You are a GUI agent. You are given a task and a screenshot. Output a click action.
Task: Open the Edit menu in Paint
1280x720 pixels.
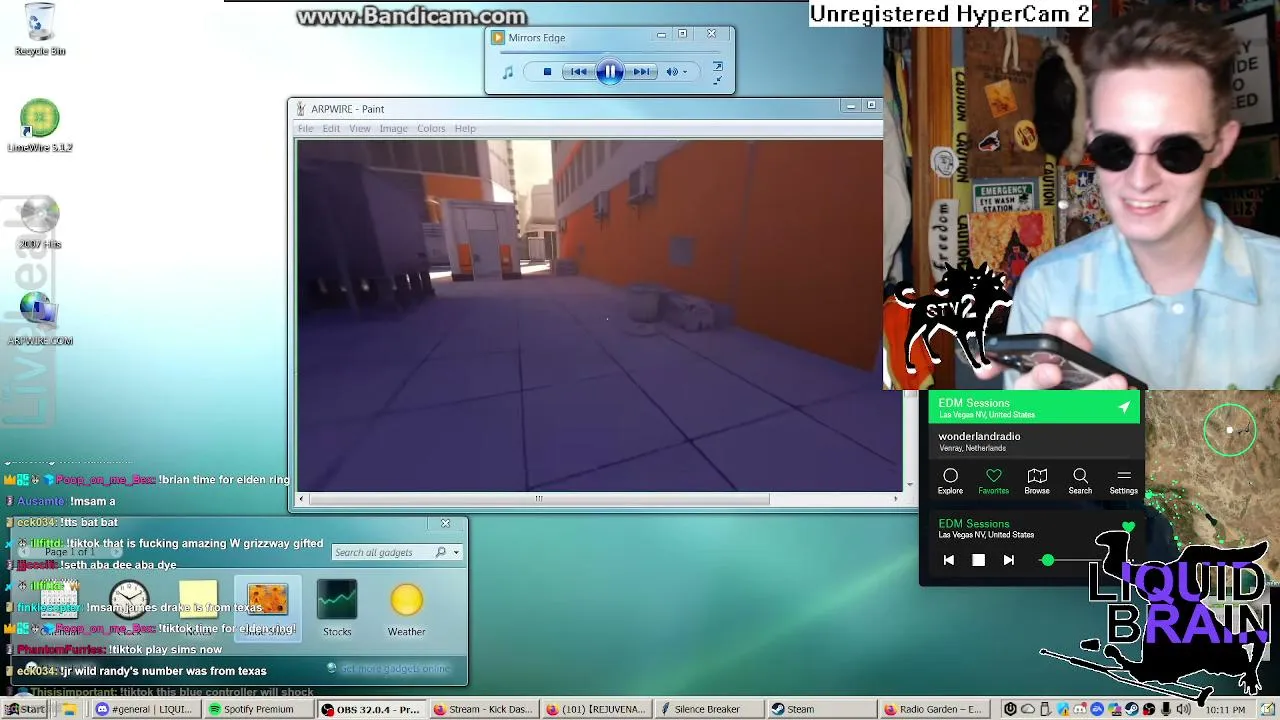[x=331, y=128]
